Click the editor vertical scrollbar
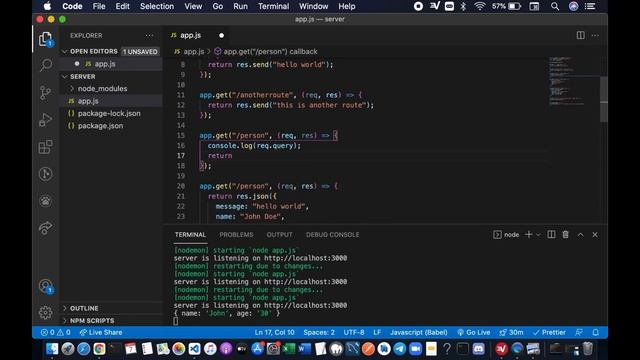This screenshot has height=360, width=640. (x=604, y=99)
